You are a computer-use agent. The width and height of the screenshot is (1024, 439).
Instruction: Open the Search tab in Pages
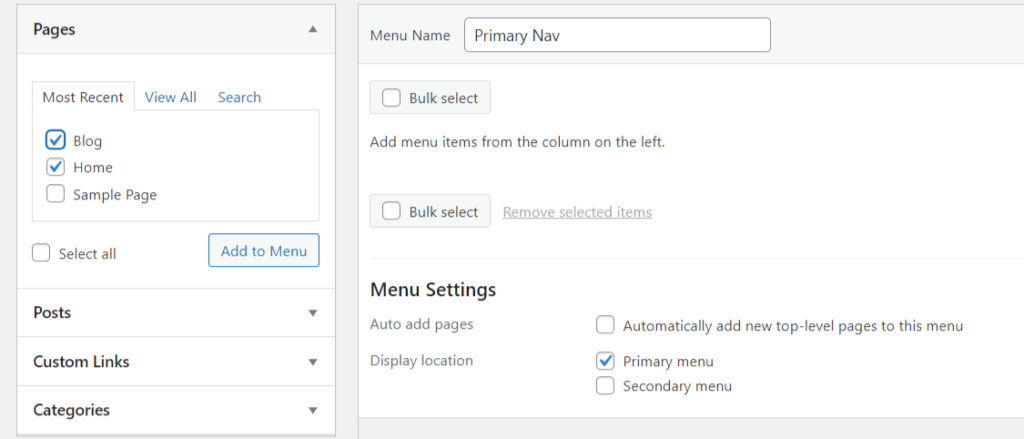tap(239, 97)
